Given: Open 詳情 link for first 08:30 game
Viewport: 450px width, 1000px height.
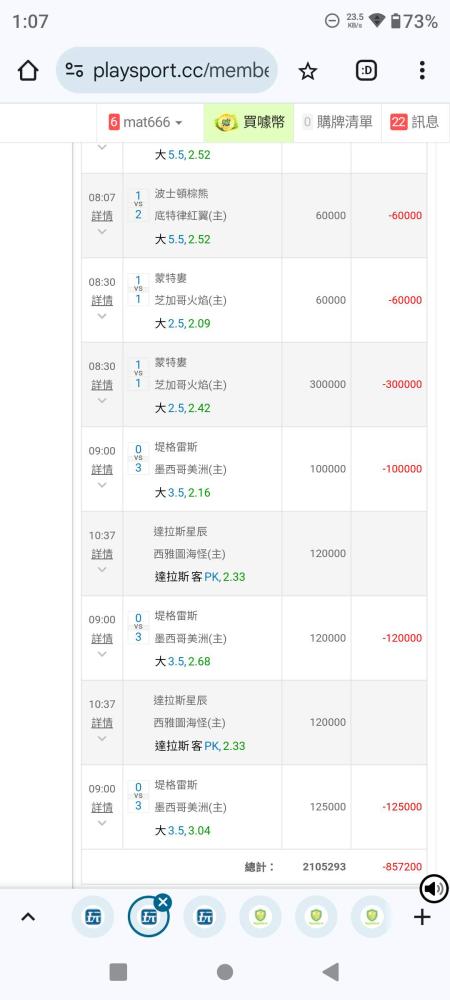Looking at the screenshot, I should click(102, 300).
